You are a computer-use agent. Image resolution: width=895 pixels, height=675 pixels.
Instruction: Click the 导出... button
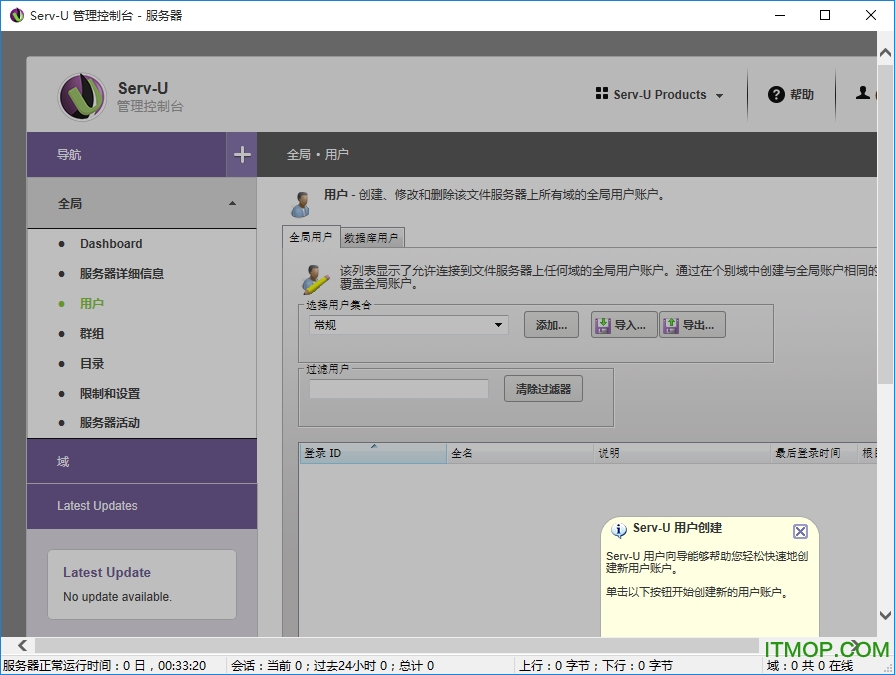(692, 325)
